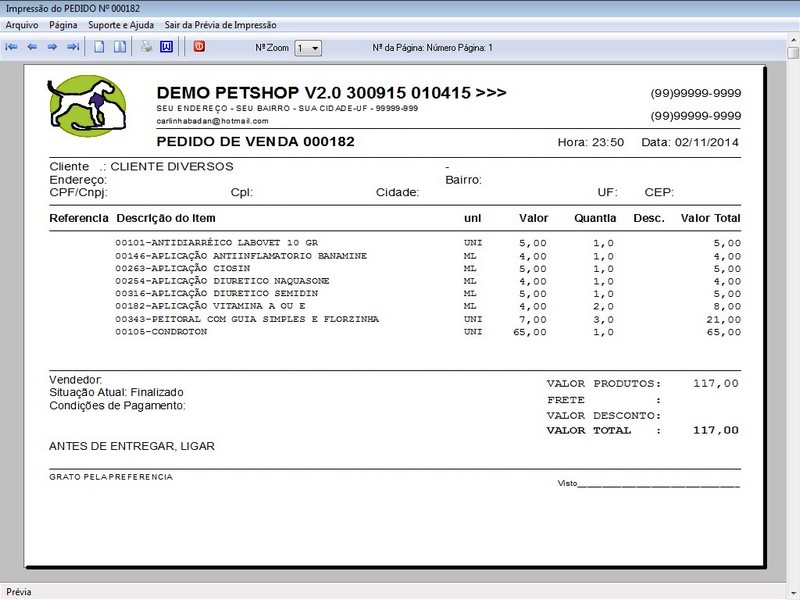Screen dimensions: 800x600
Task: Click the 'Vendedor:' label
Action: pyautogui.click(x=76, y=380)
